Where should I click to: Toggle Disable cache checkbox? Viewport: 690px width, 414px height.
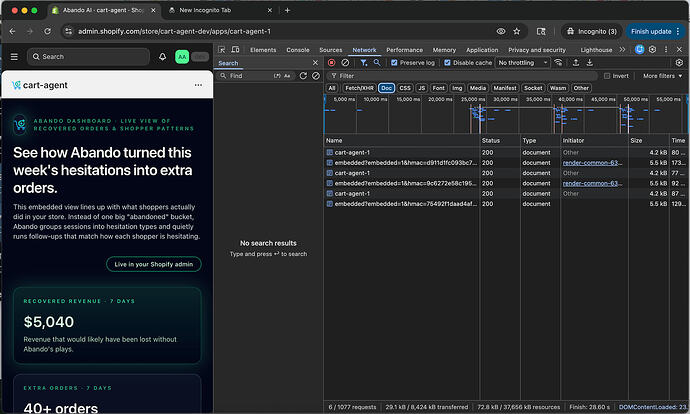448,63
